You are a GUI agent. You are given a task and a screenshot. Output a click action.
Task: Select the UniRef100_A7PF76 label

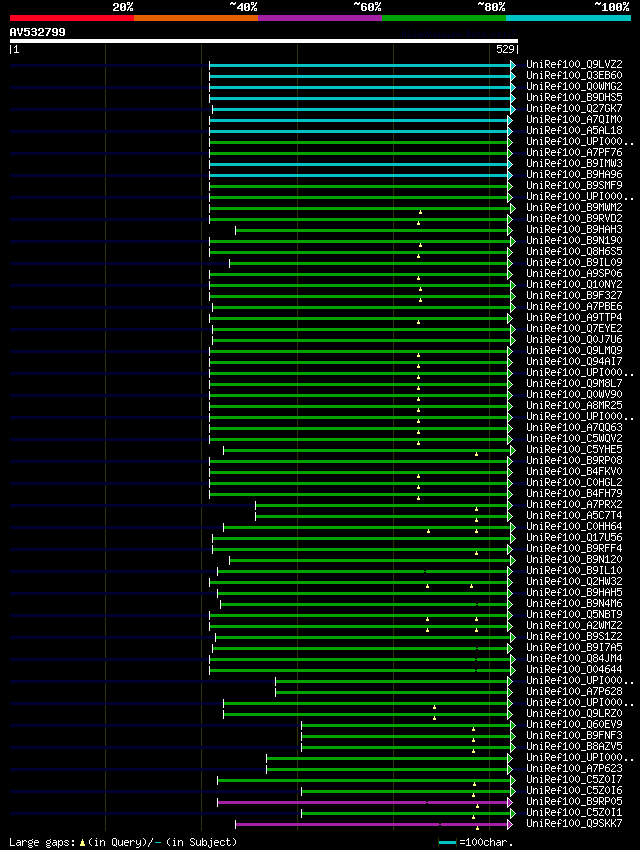click(574, 152)
